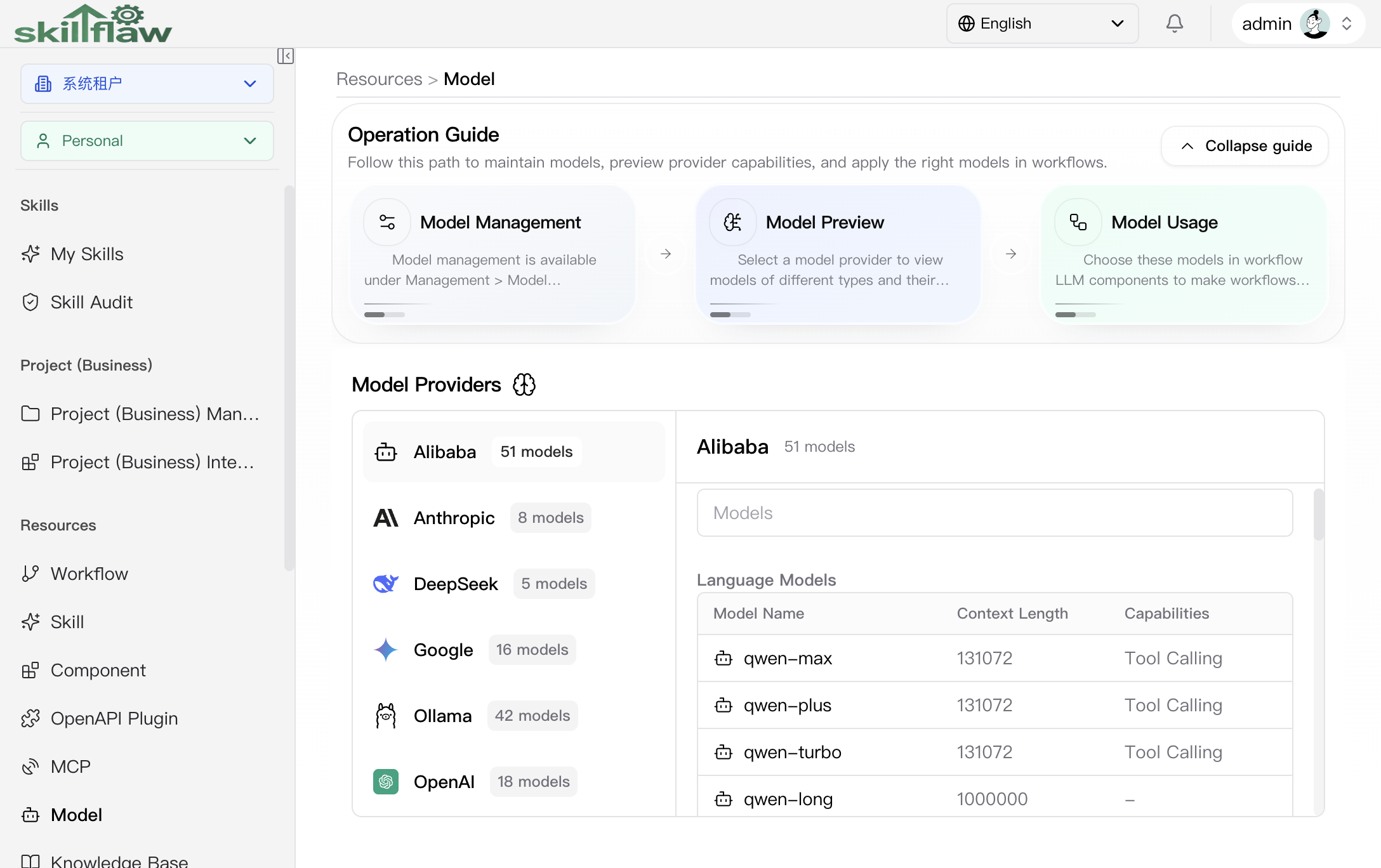Select the Ollama provider
This screenshot has width=1381, height=868.
pos(514,716)
